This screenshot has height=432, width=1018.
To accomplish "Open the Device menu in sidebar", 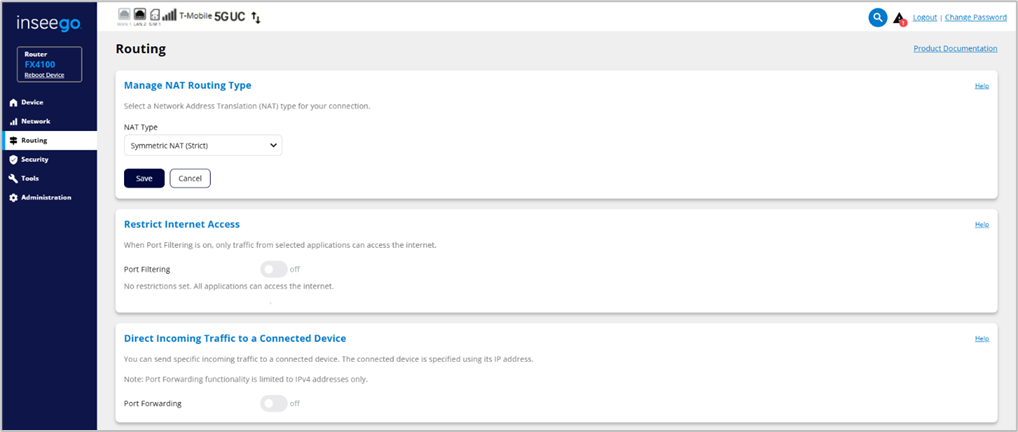I will [32, 102].
